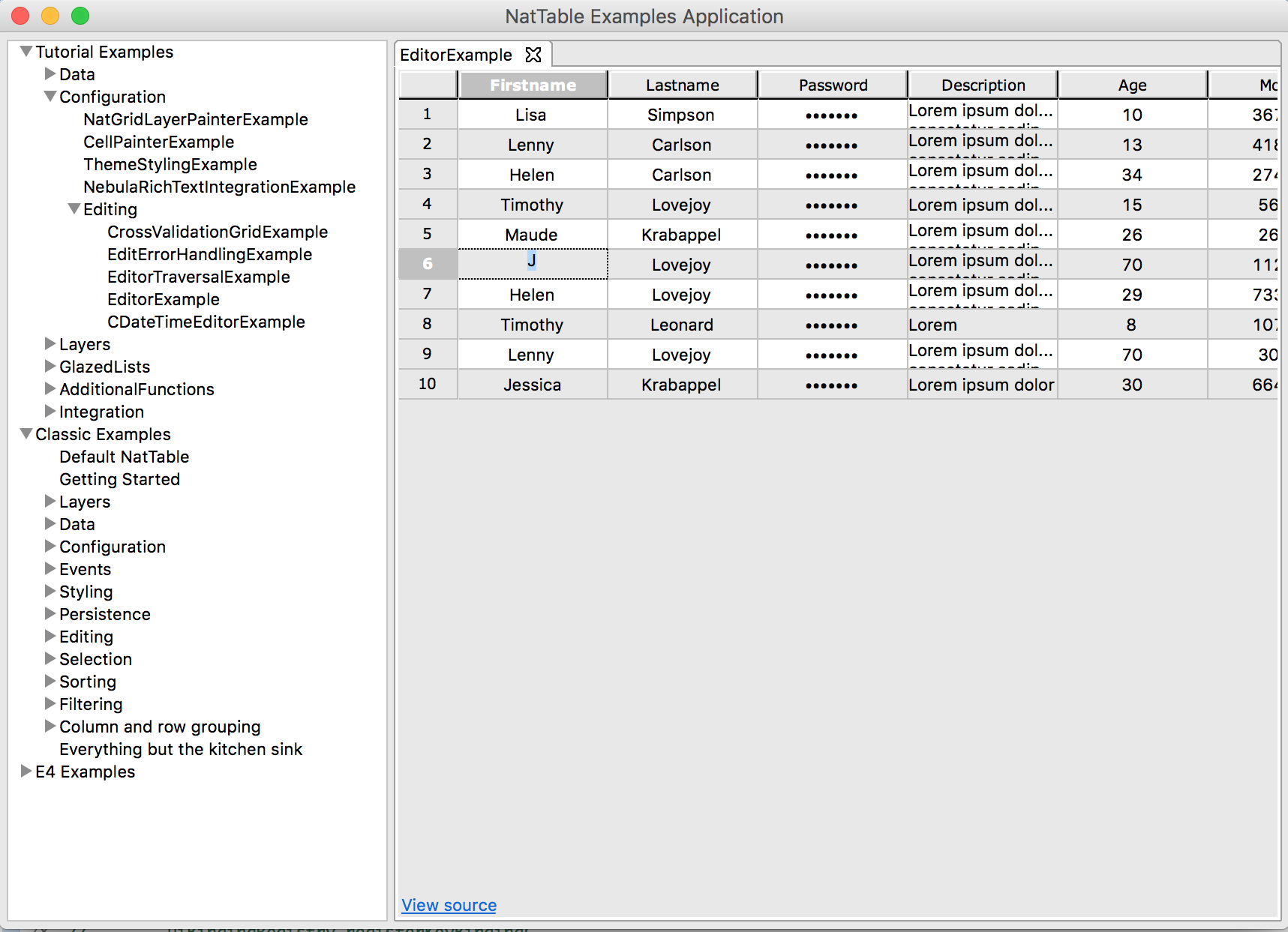Select the Krabappel cell in row 5
Image resolution: width=1288 pixels, height=932 pixels.
pyautogui.click(x=683, y=234)
